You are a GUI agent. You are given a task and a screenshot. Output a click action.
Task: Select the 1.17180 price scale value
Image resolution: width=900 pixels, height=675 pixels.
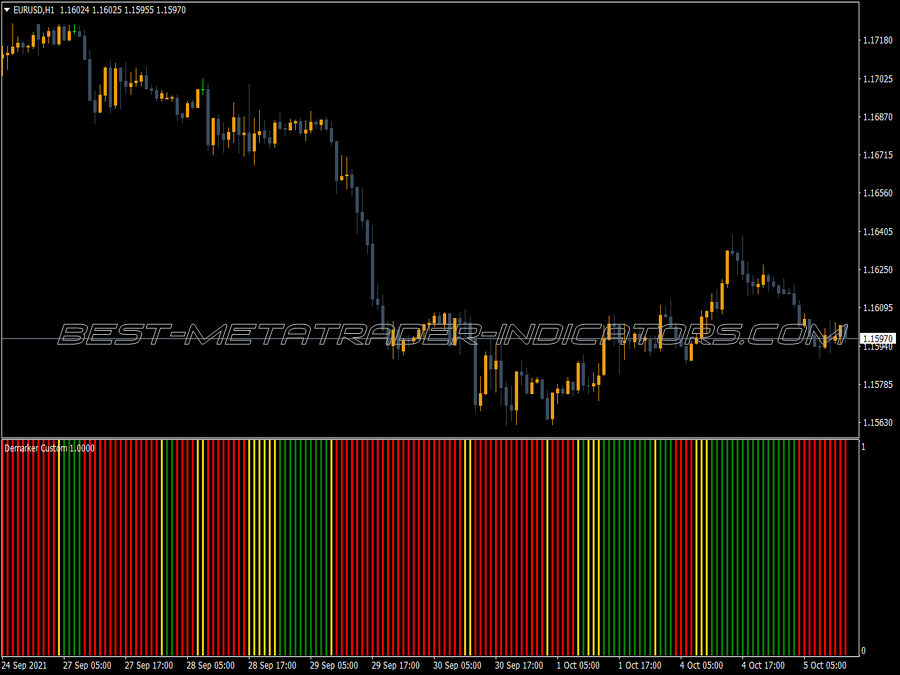coord(878,40)
